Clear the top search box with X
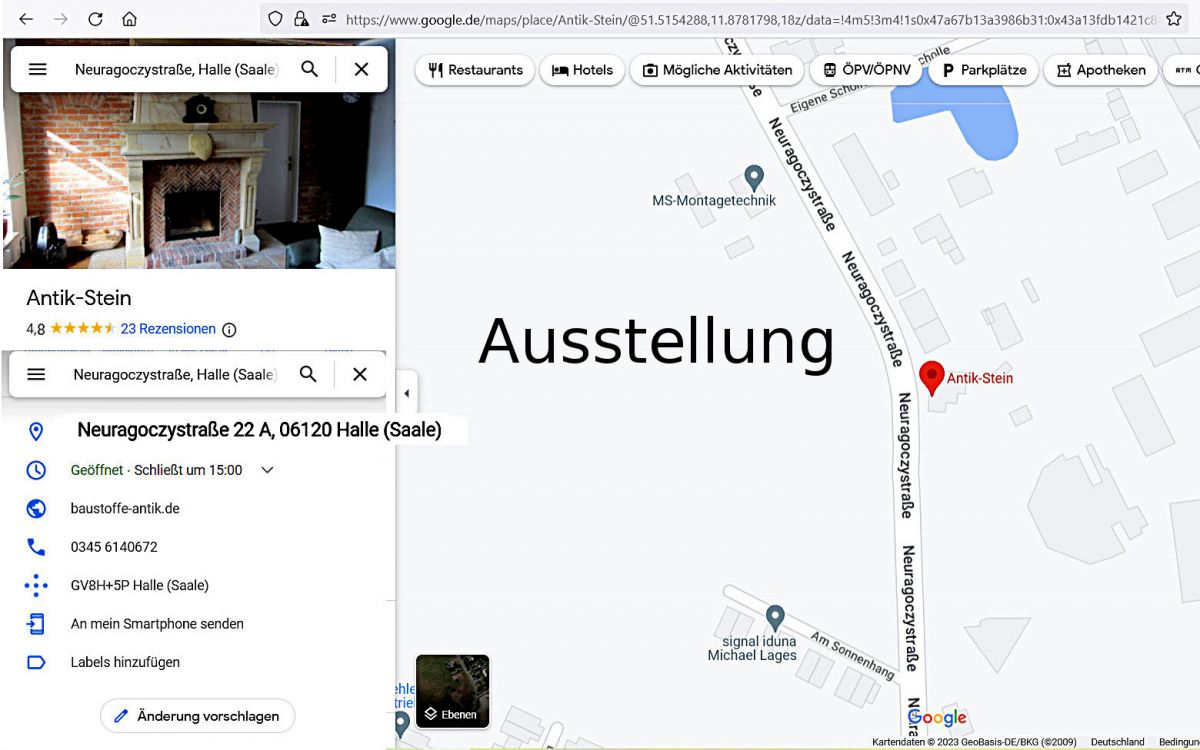The image size is (1200, 750). [362, 69]
